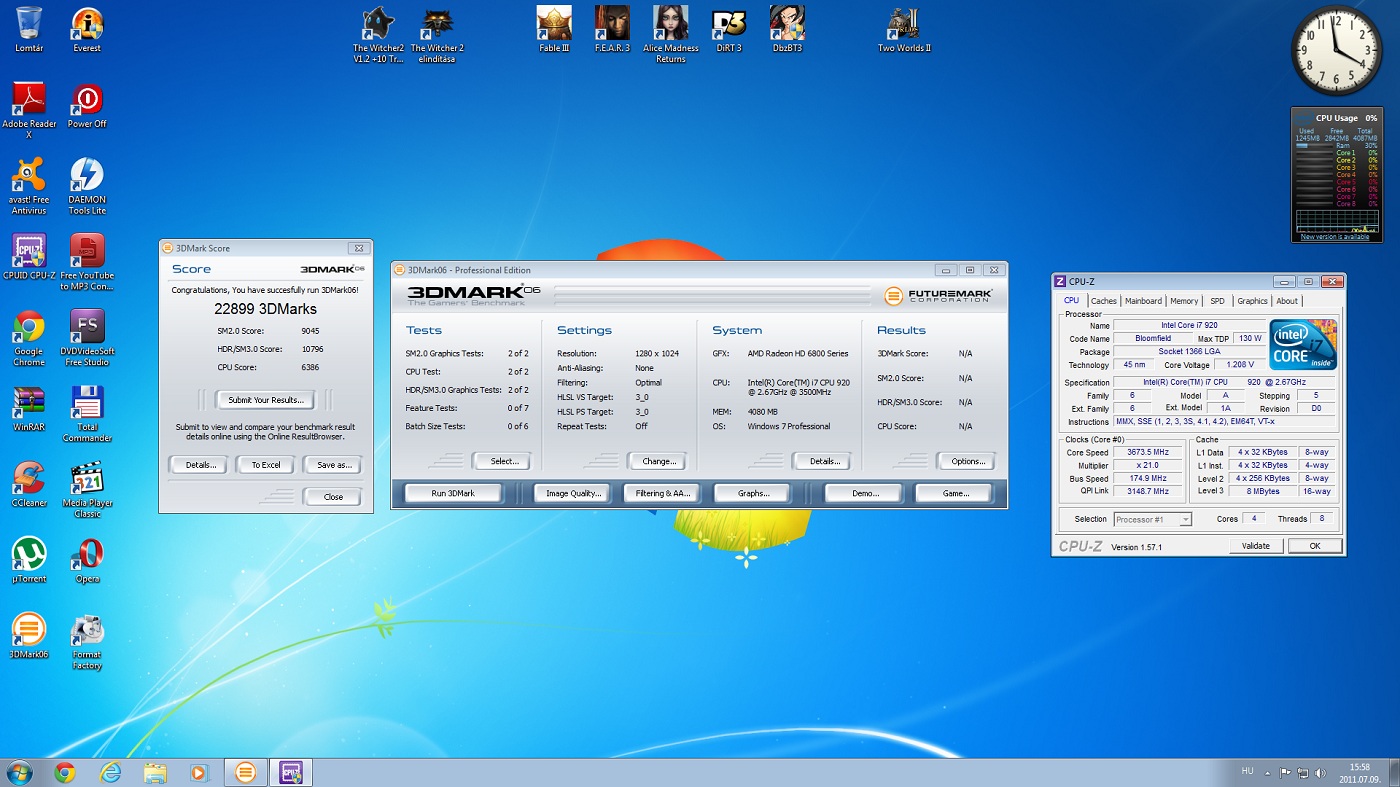1400x787 pixels.
Task: Click the Windows Start button
Action: (x=19, y=772)
